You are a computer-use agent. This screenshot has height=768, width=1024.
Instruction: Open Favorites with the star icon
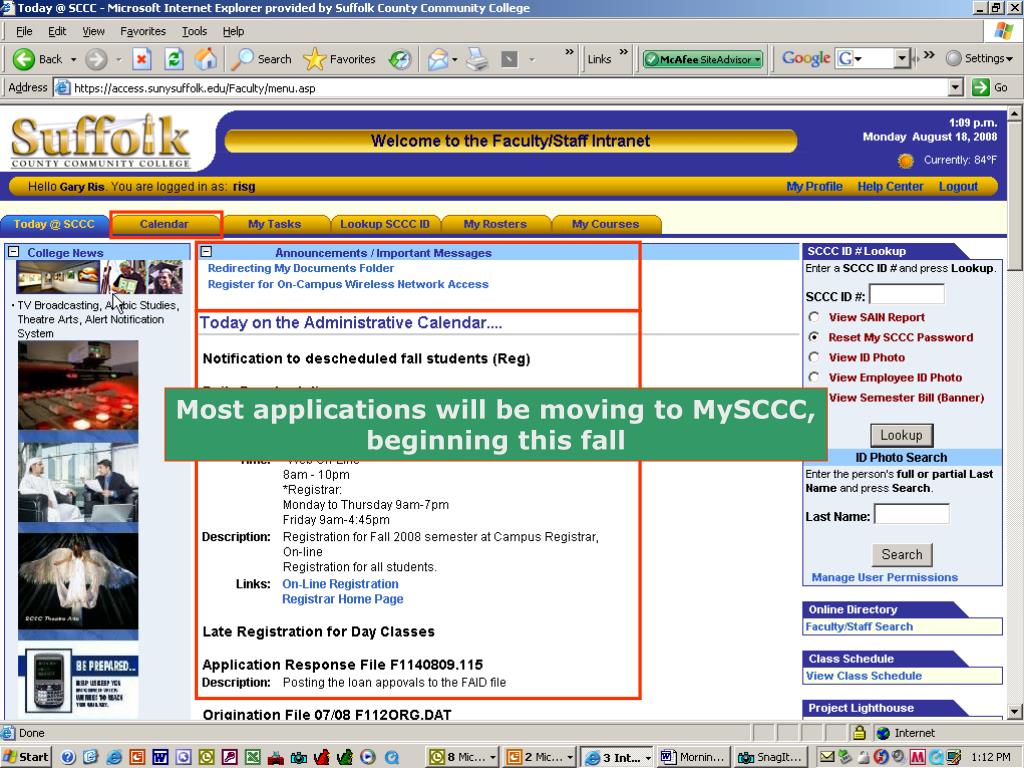(x=314, y=59)
